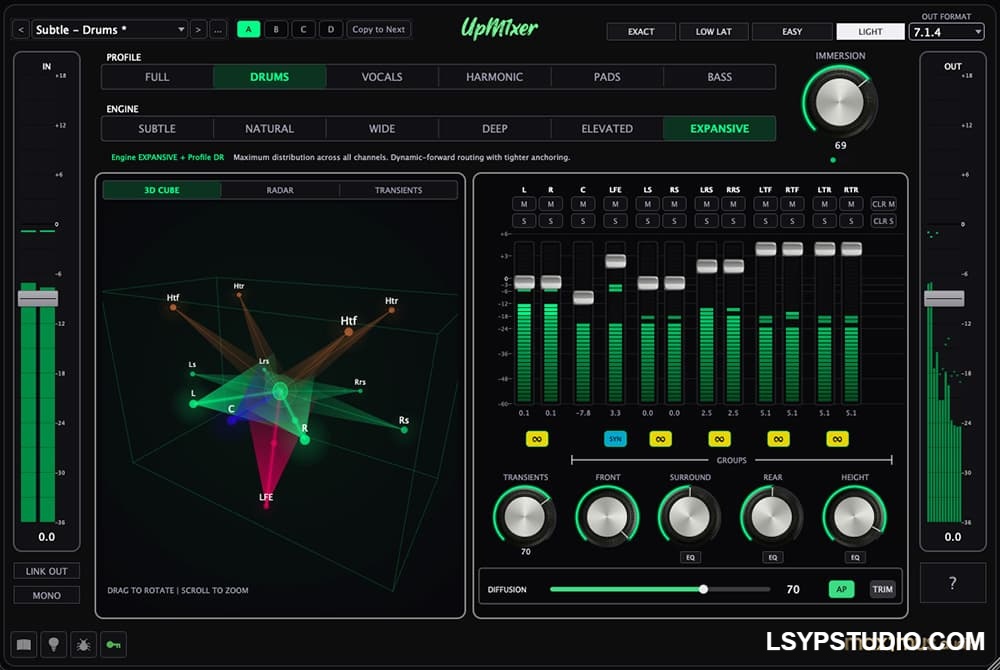Switch to the RADAR view tab
1000x670 pixels.
coord(280,190)
